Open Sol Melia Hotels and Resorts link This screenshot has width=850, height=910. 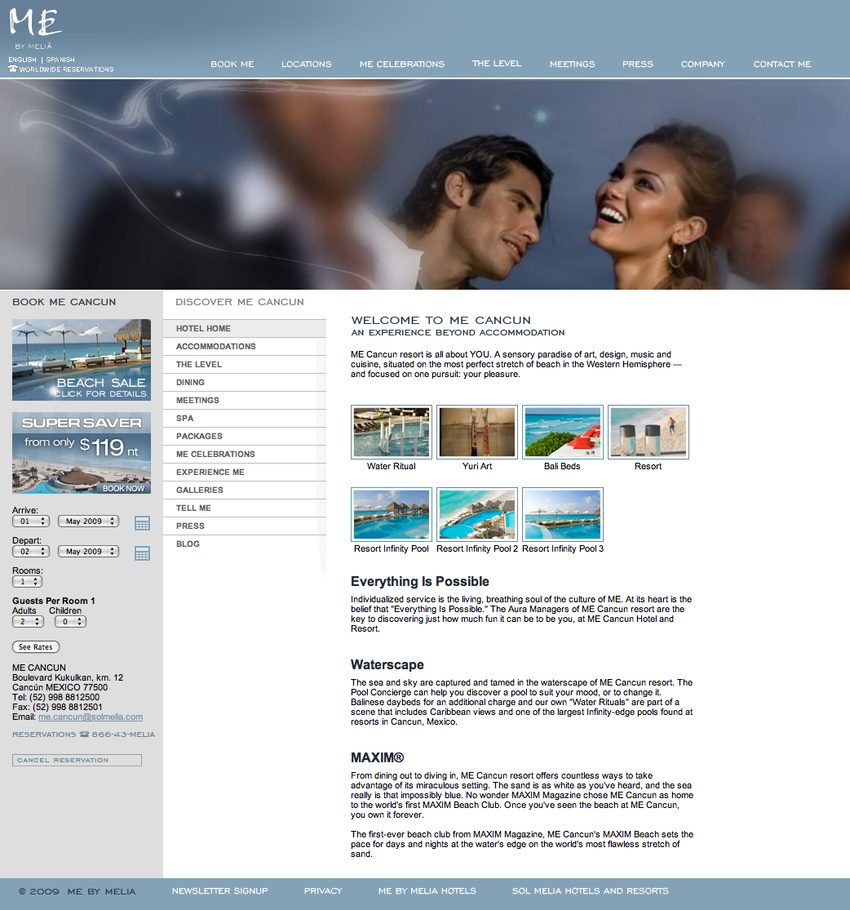590,891
